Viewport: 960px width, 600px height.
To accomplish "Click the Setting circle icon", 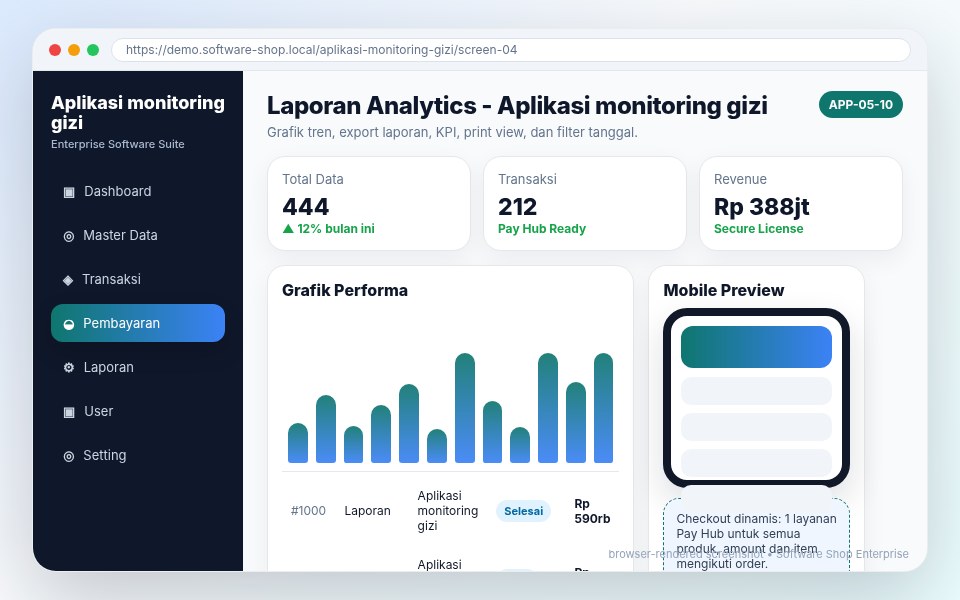I will [69, 456].
